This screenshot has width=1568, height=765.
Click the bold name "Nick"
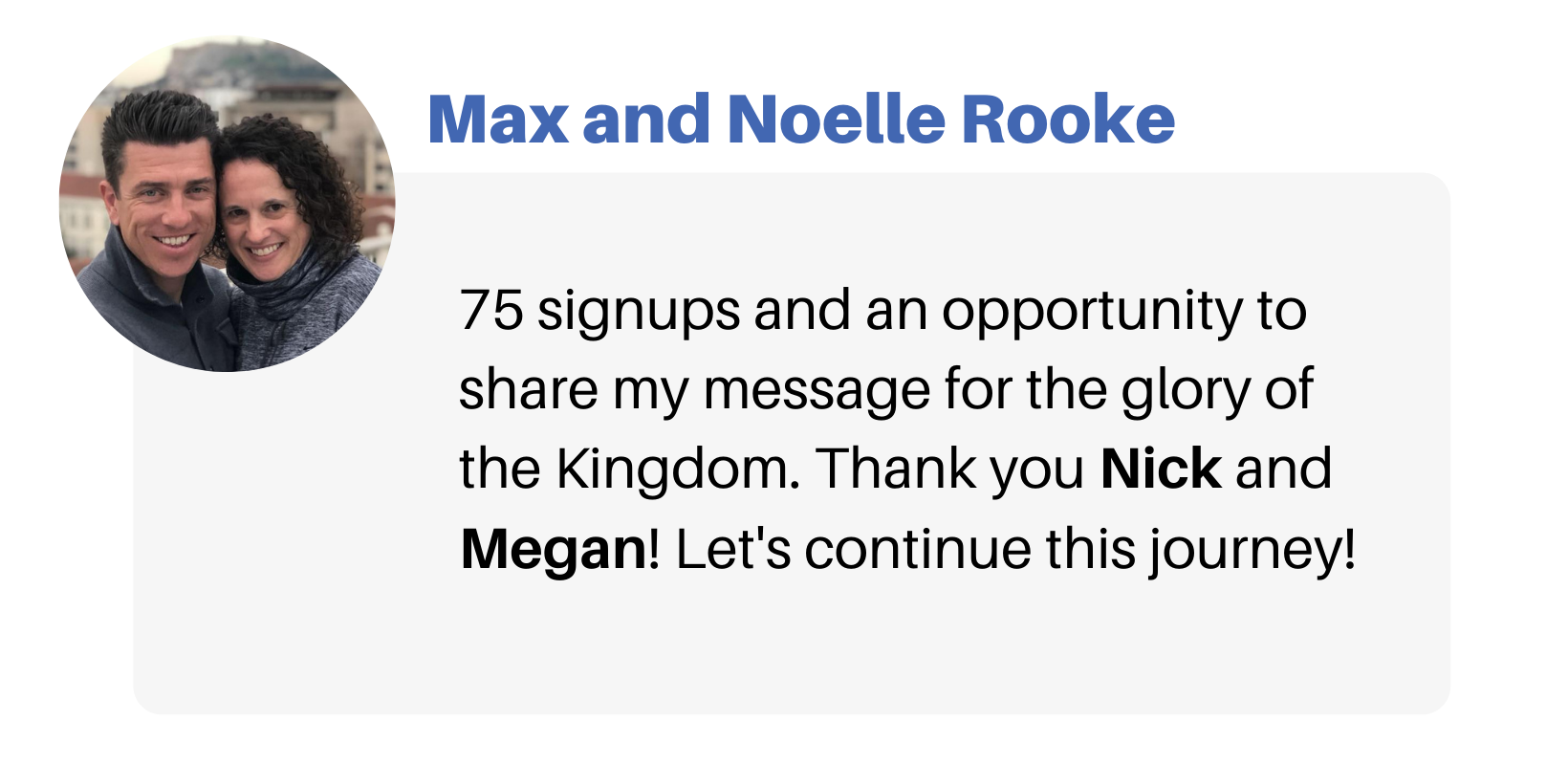pos(1161,470)
